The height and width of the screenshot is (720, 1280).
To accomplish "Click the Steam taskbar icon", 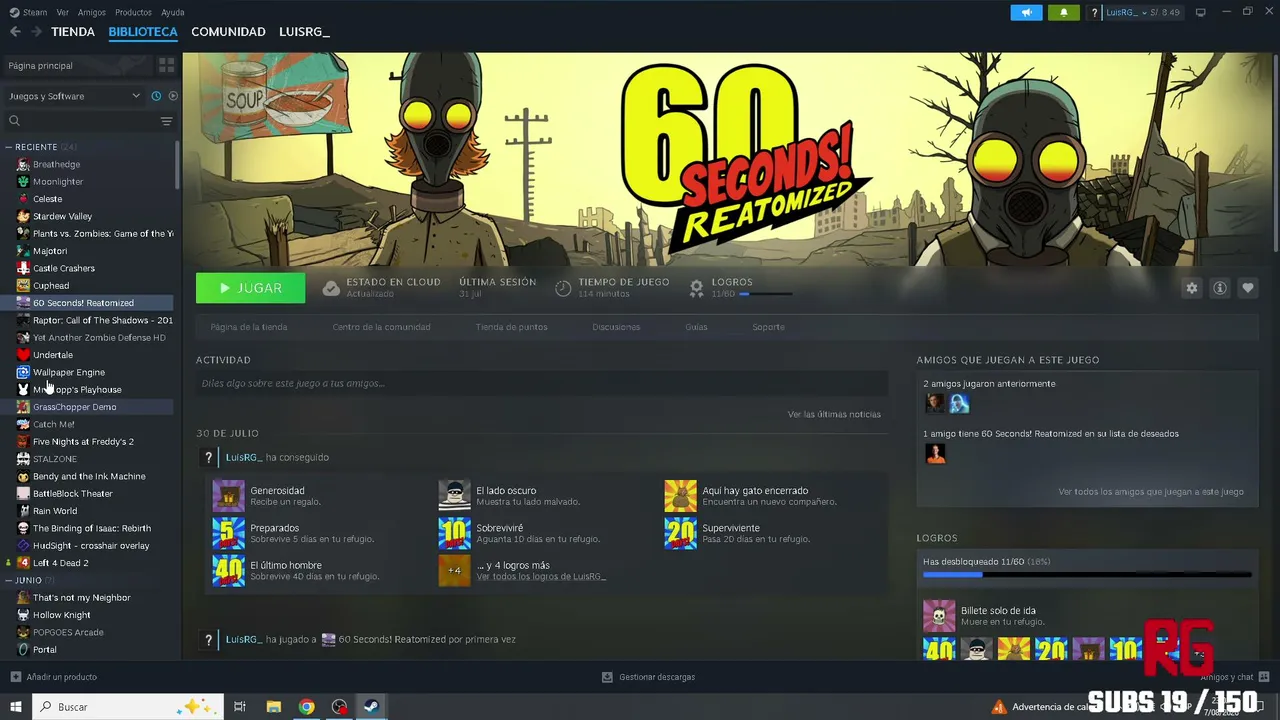I will 370,707.
